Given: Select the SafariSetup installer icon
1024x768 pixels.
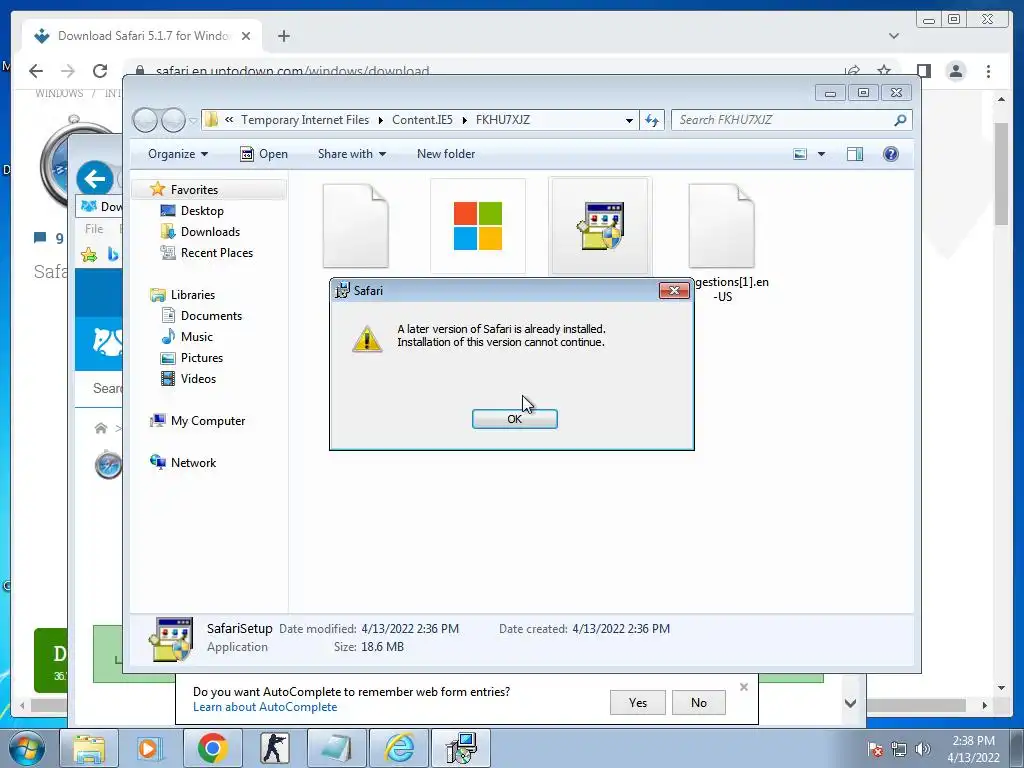Looking at the screenshot, I should point(601,226).
